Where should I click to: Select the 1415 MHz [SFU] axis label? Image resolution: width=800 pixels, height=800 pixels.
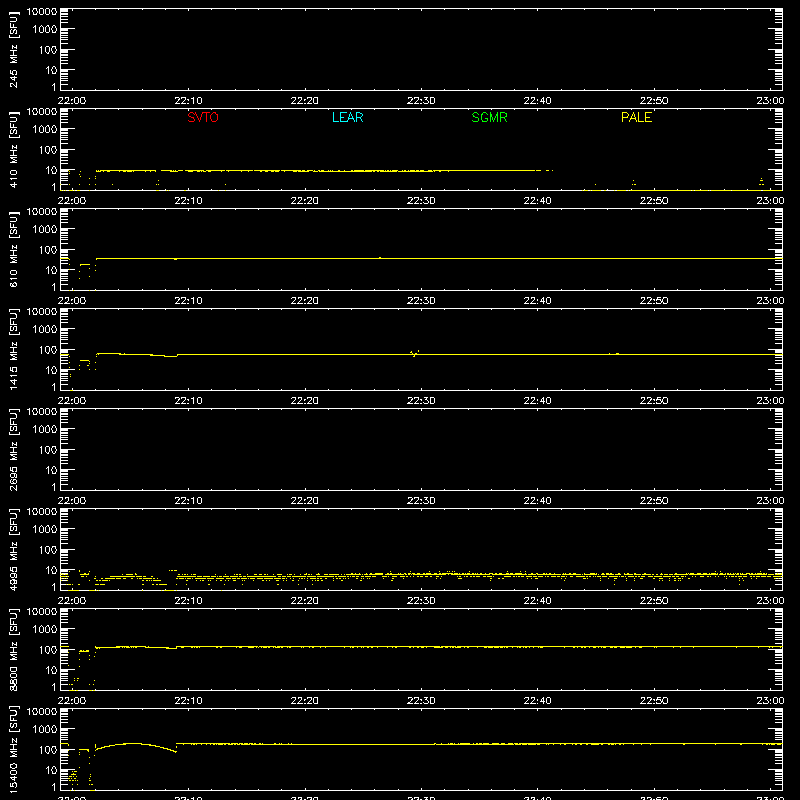point(13,349)
